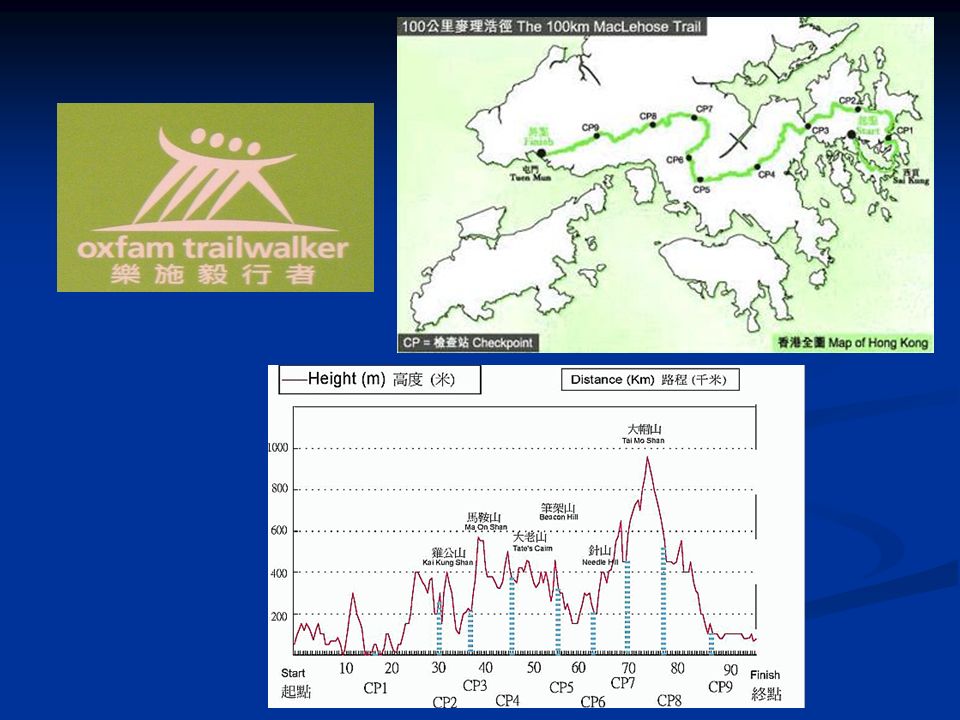
Task: Click the Kai Kung Shan peak label
Action: (x=448, y=557)
